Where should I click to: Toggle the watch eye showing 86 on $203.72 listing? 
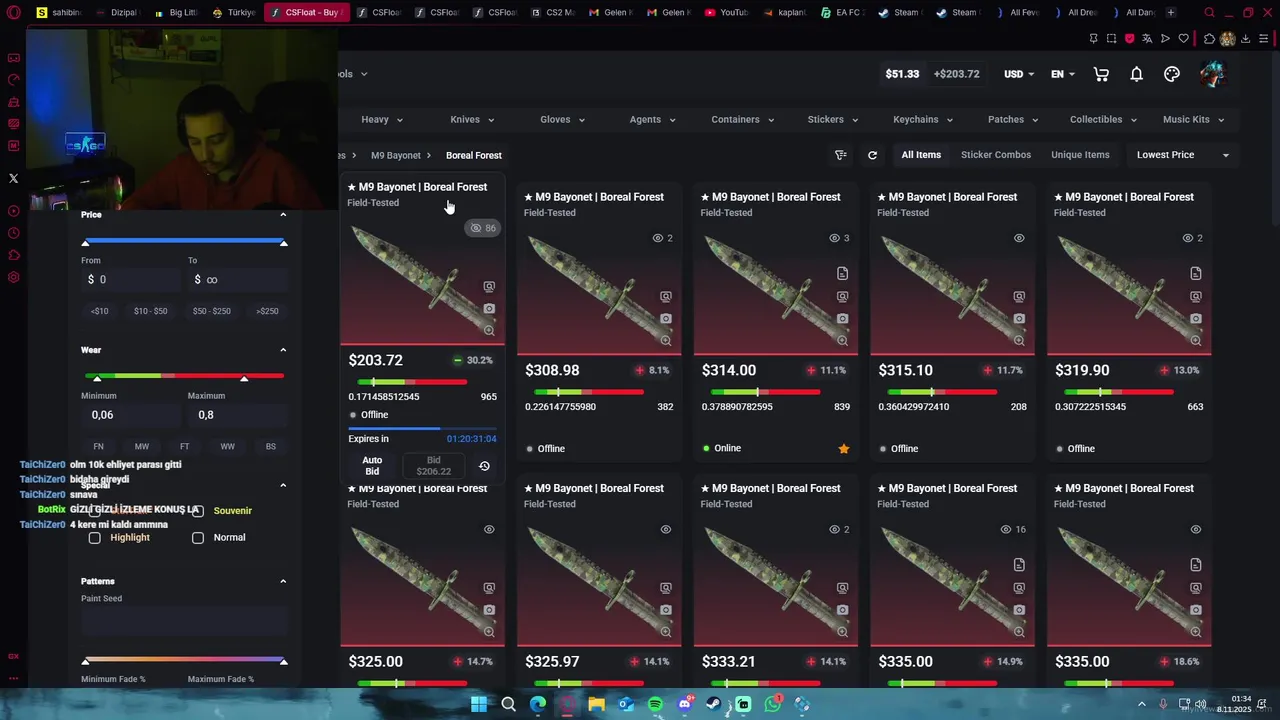click(483, 228)
